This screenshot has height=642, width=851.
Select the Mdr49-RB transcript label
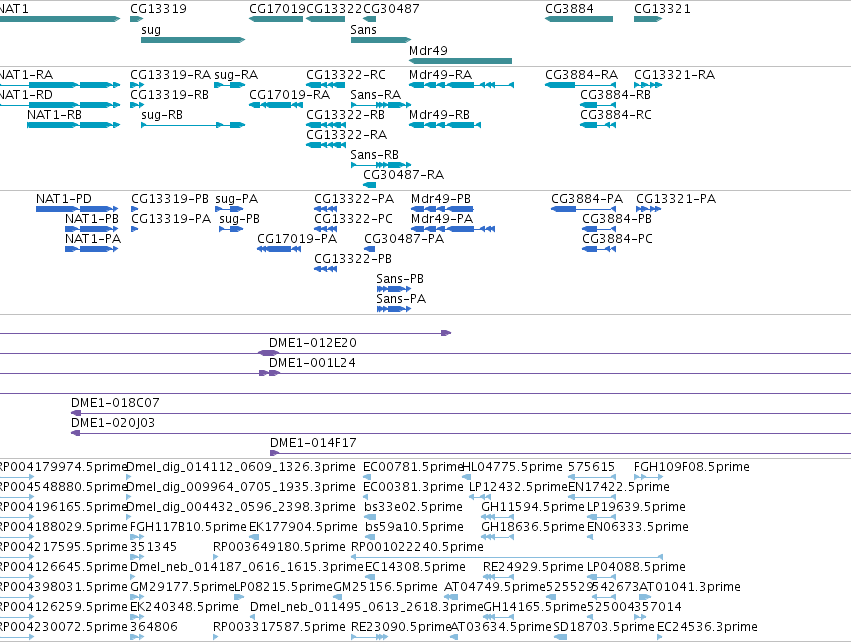click(x=439, y=115)
